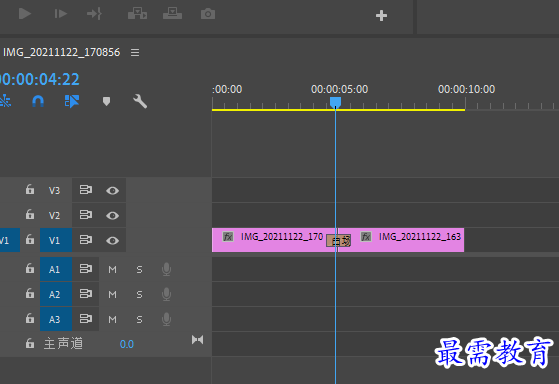Toggle track targeting for V1
Screen dimensions: 559x384
56,240
